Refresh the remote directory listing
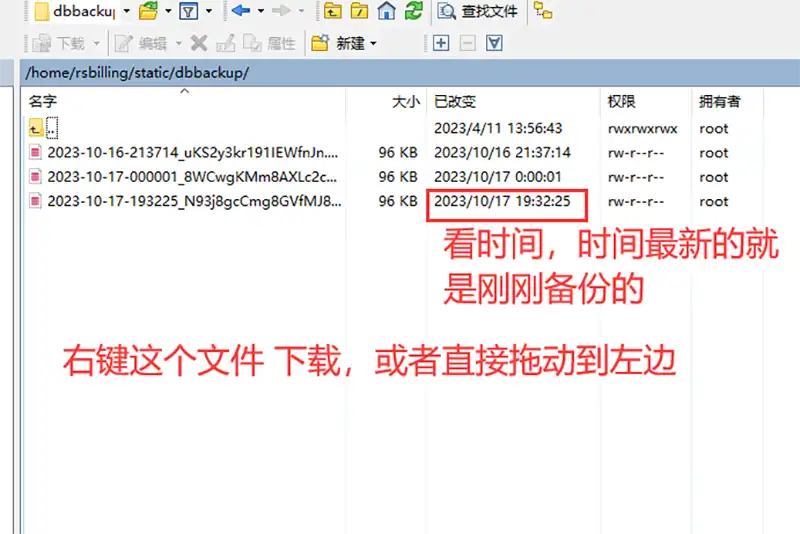Screen dimensions: 800x534 tap(414, 11)
